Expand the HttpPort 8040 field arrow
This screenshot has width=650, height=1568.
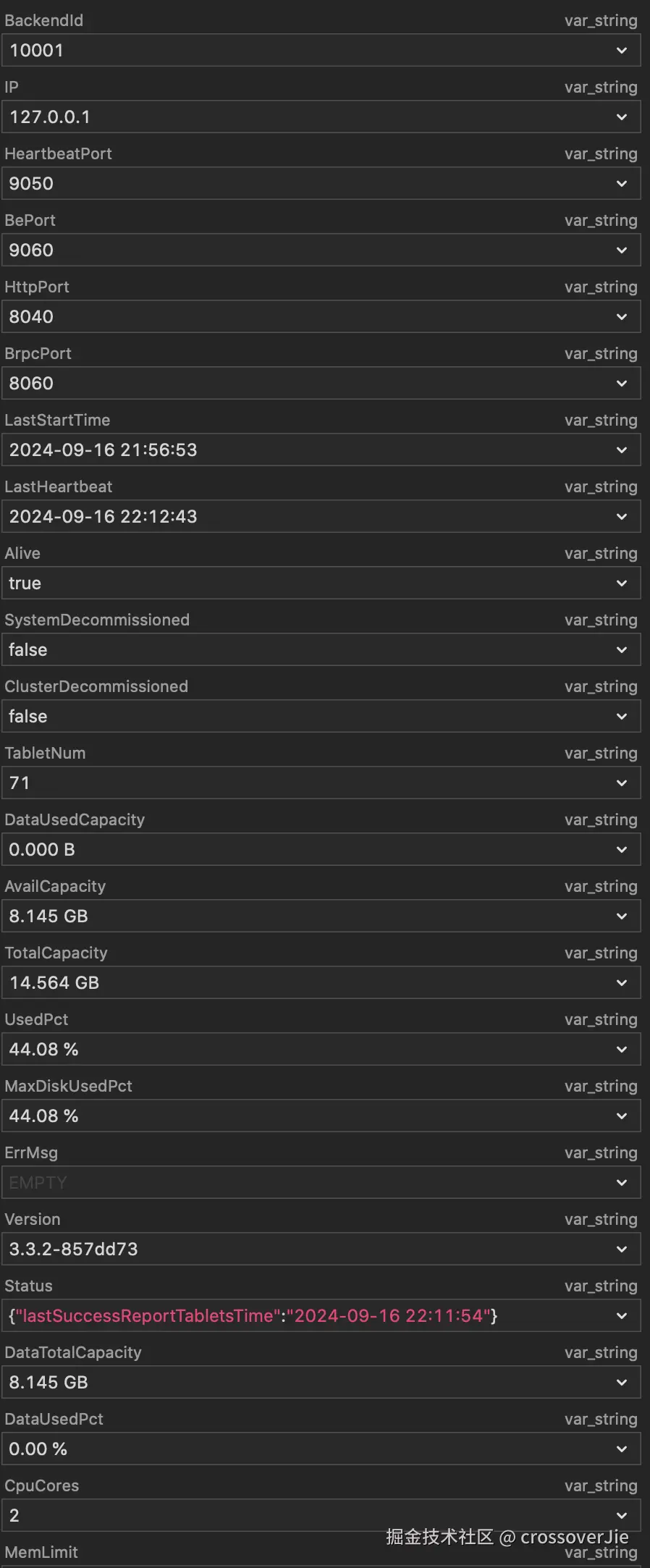coord(621,317)
